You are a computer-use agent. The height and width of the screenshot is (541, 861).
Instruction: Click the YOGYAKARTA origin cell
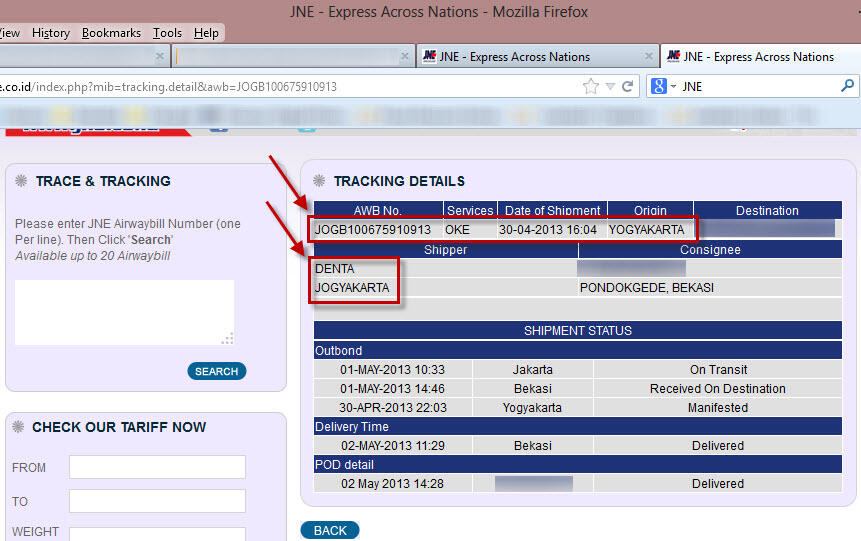(646, 230)
